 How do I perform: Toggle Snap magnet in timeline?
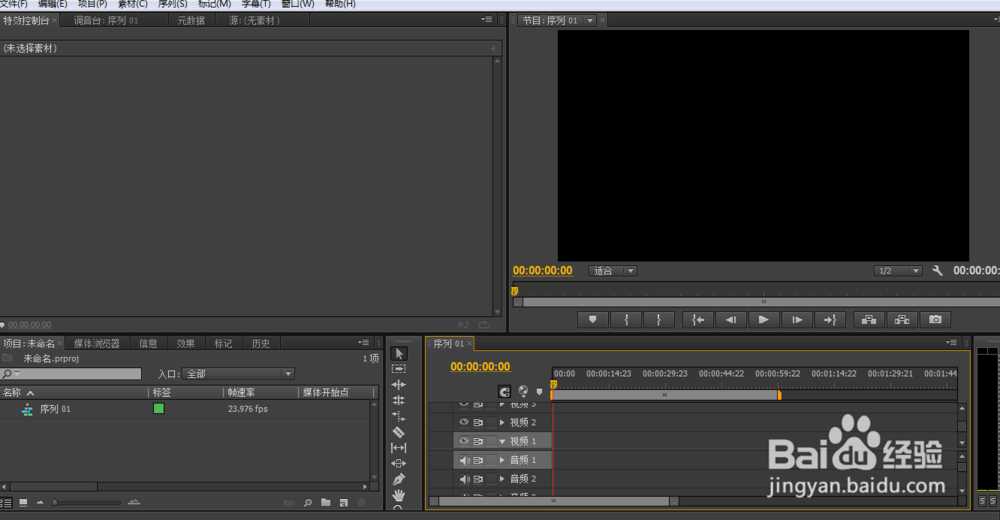click(504, 392)
